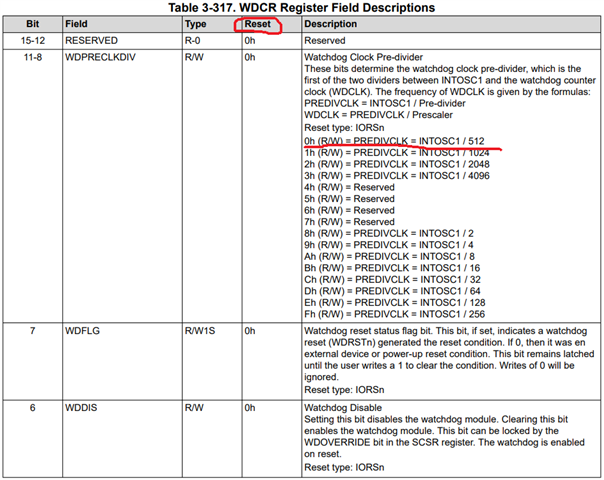Click the underlined INTOSC1 / 512 line
The height and width of the screenshot is (480, 604).
(394, 141)
